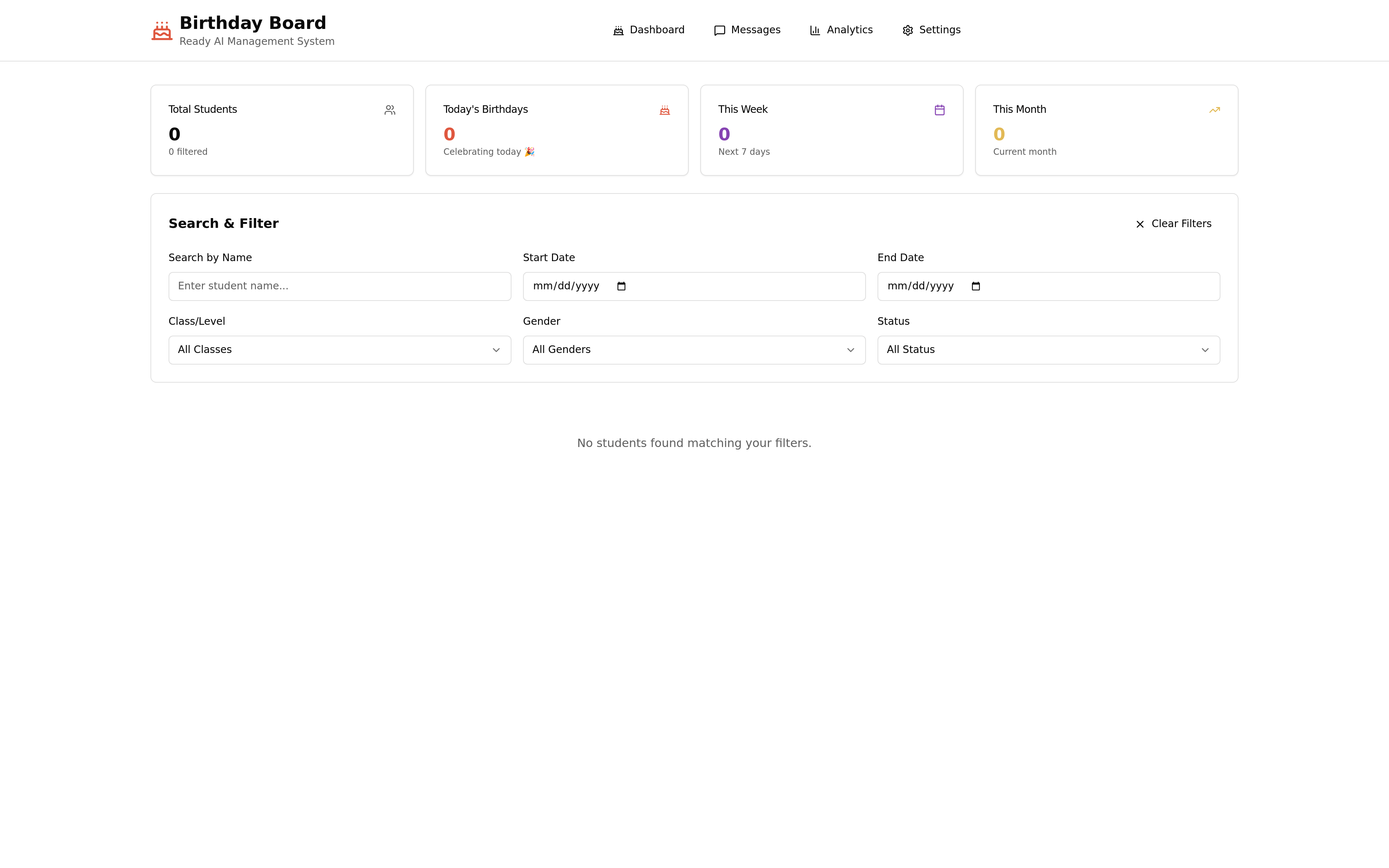
Task: Open the All Genders dropdown
Action: (693, 350)
